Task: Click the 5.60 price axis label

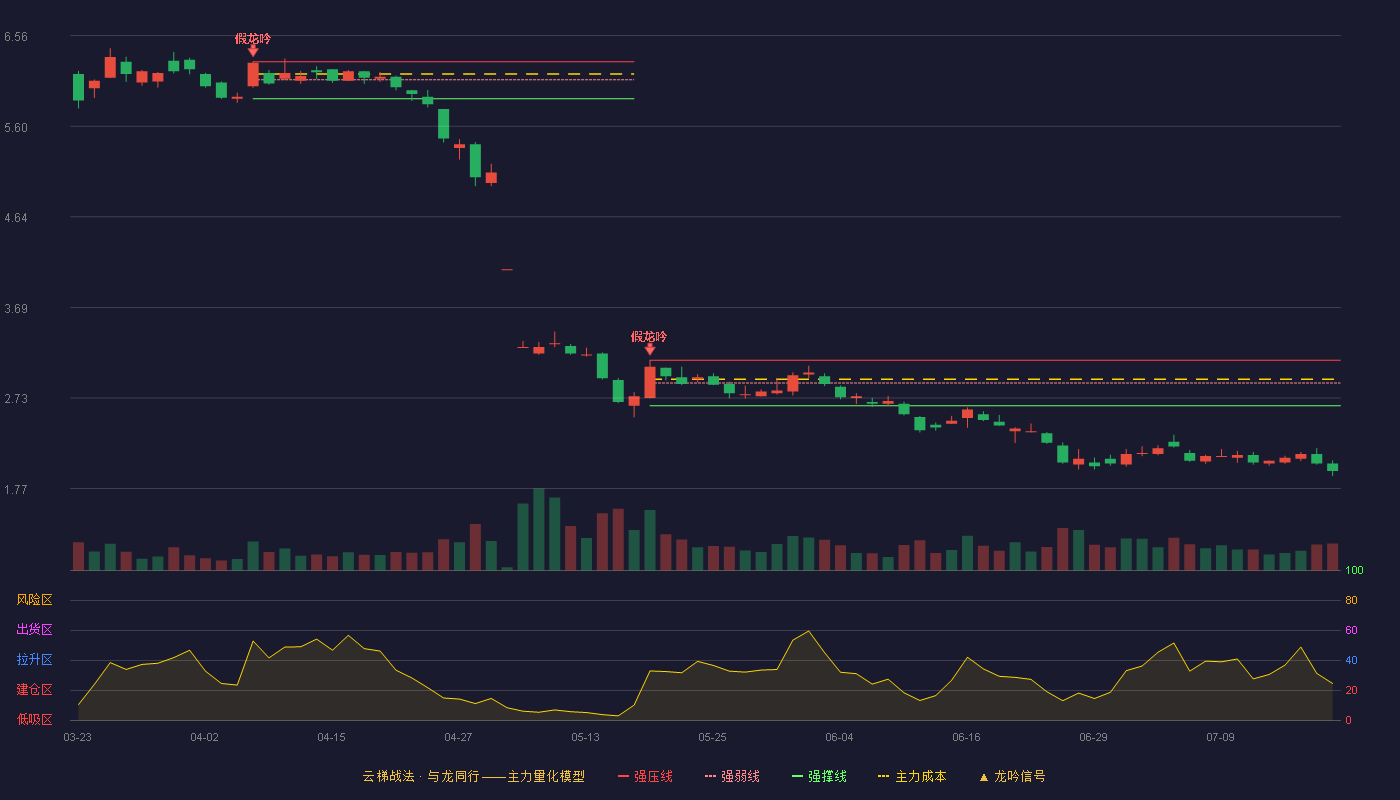Action: click(16, 127)
